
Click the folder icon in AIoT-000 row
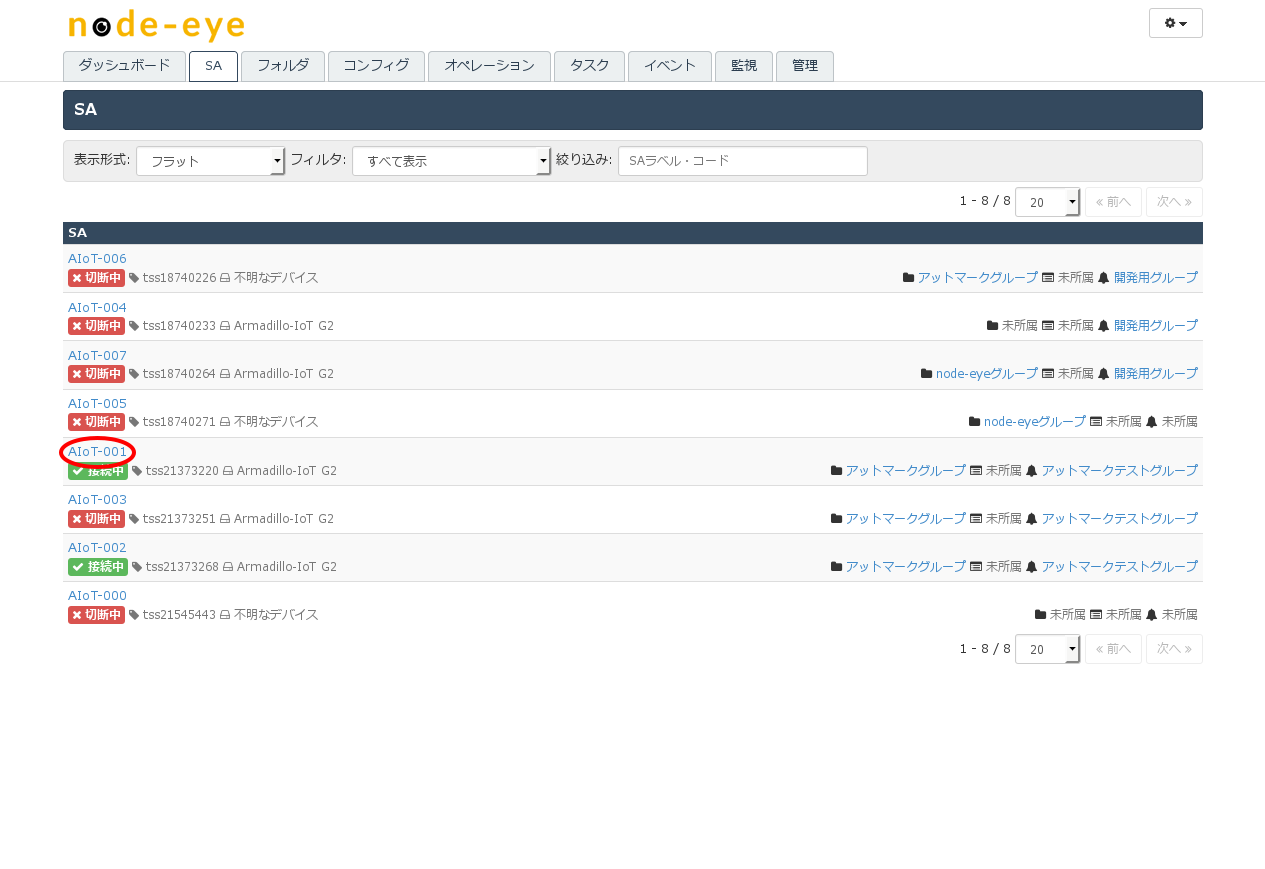tap(1040, 614)
